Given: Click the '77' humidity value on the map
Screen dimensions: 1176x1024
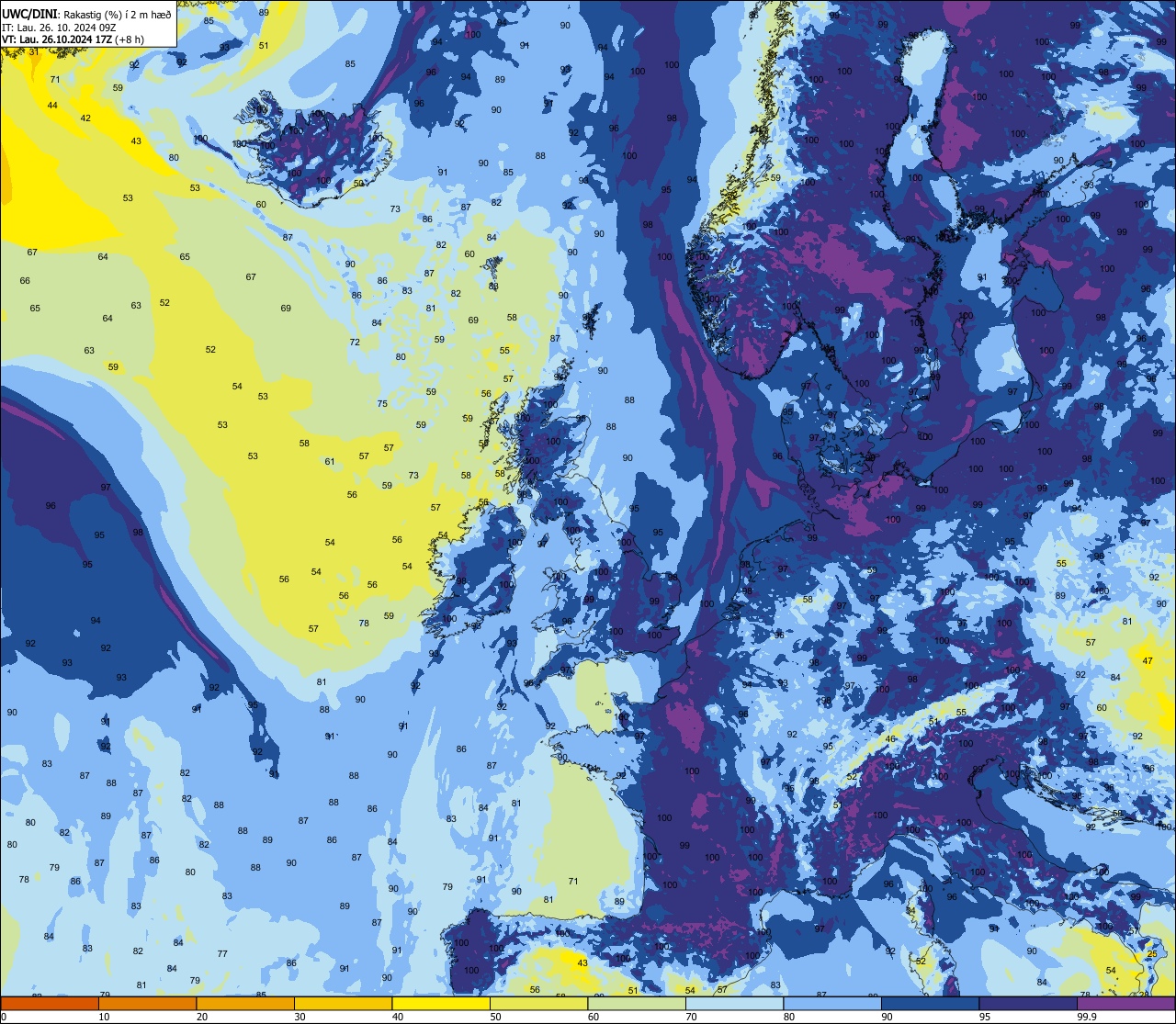Looking at the screenshot, I should pos(222,954).
